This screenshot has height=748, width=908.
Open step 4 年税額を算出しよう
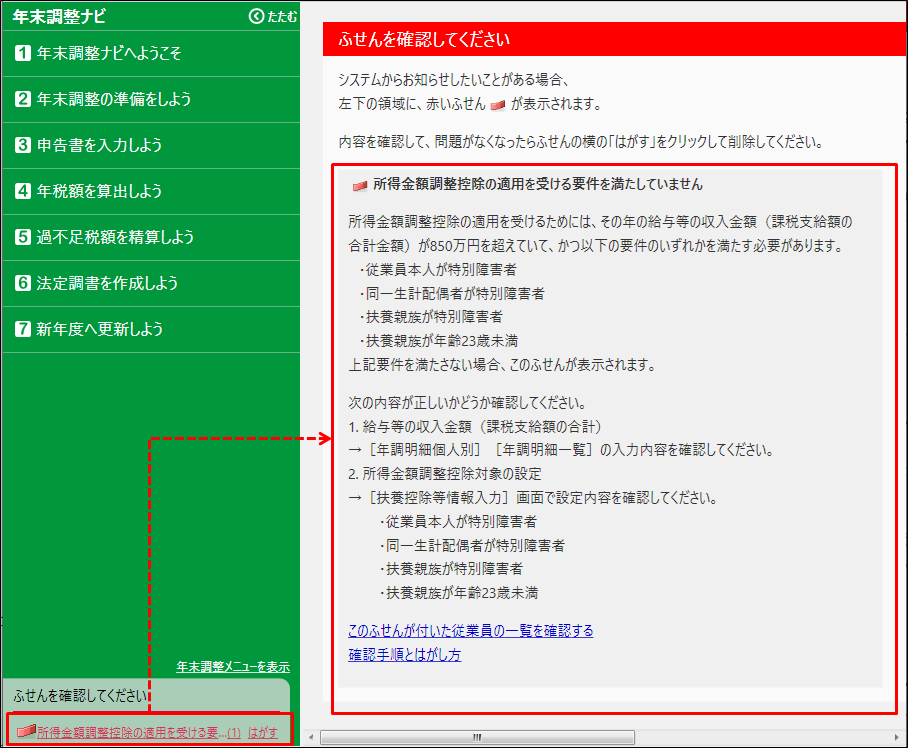[x=151, y=191]
